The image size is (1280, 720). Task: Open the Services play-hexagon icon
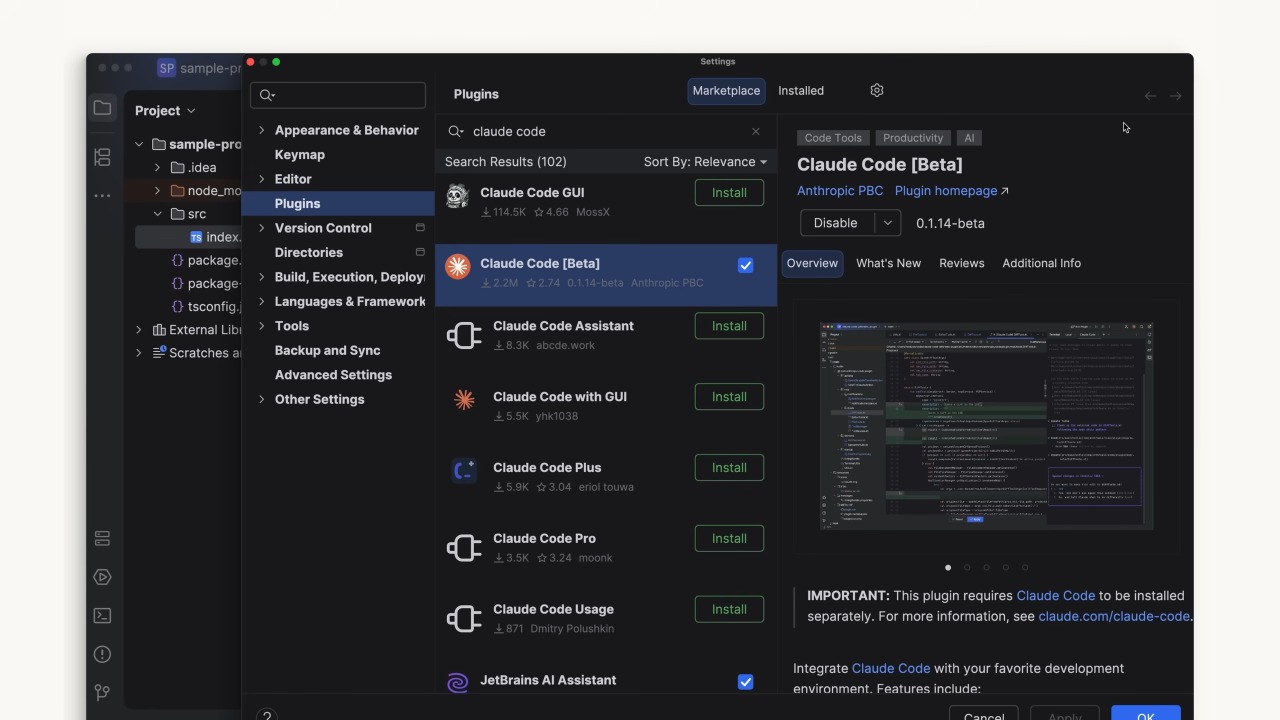point(102,577)
